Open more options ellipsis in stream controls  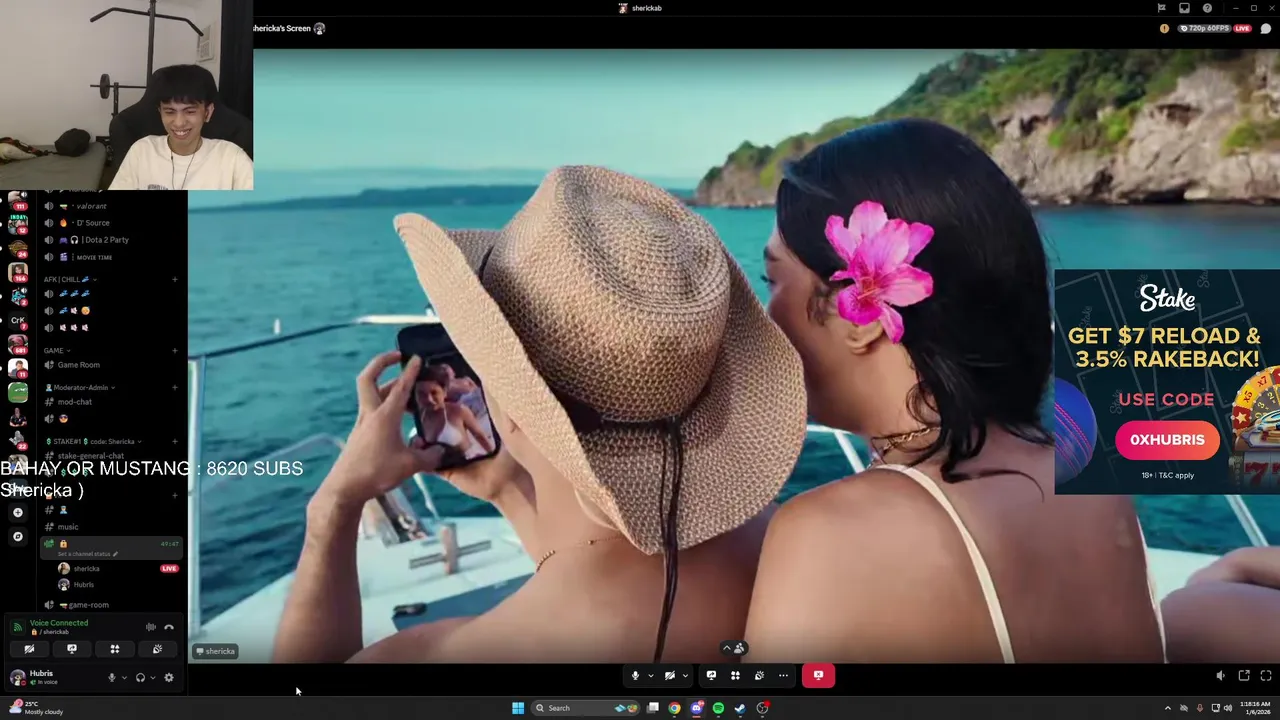(783, 675)
